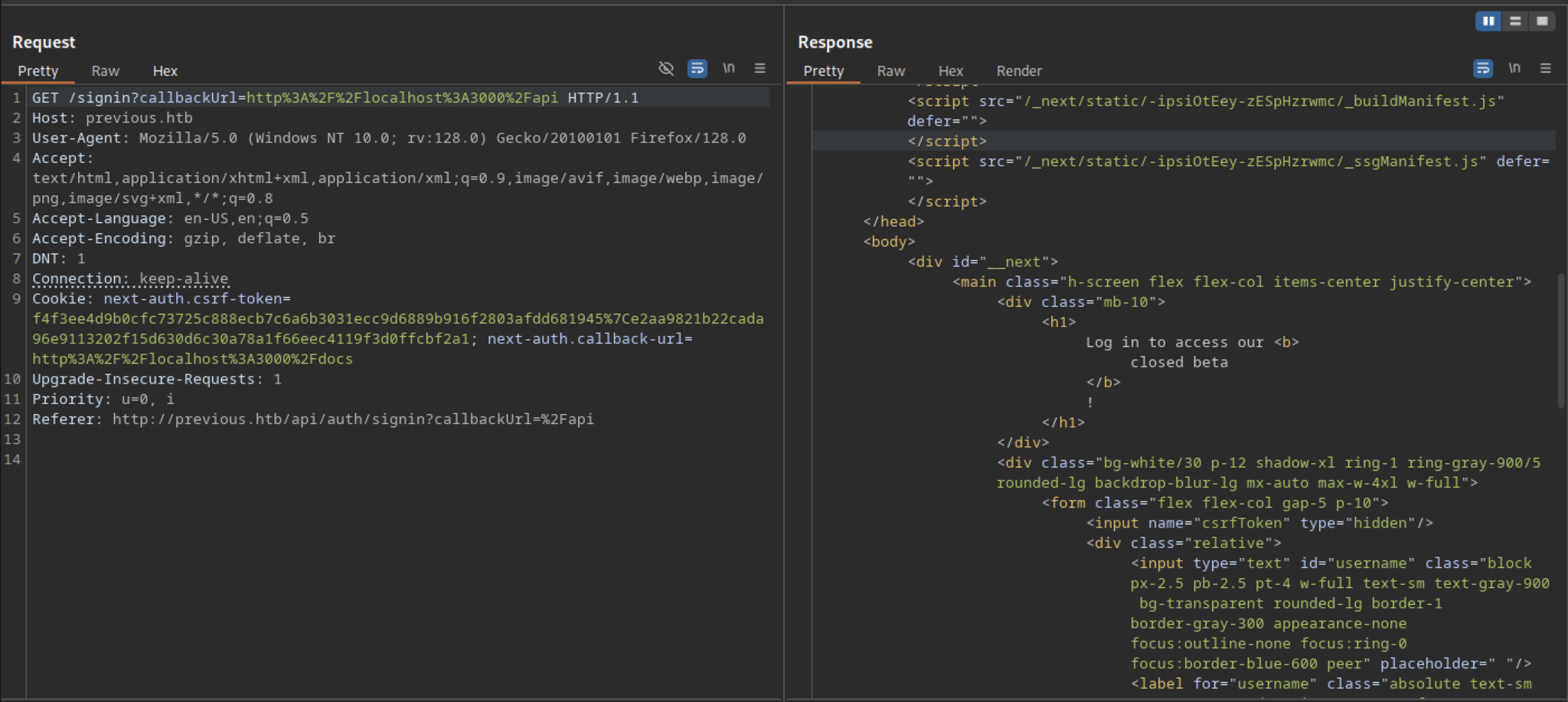Click the Upgrade-Insecure-Requests header line
Viewport: 1568px width, 702px height.
(157, 379)
